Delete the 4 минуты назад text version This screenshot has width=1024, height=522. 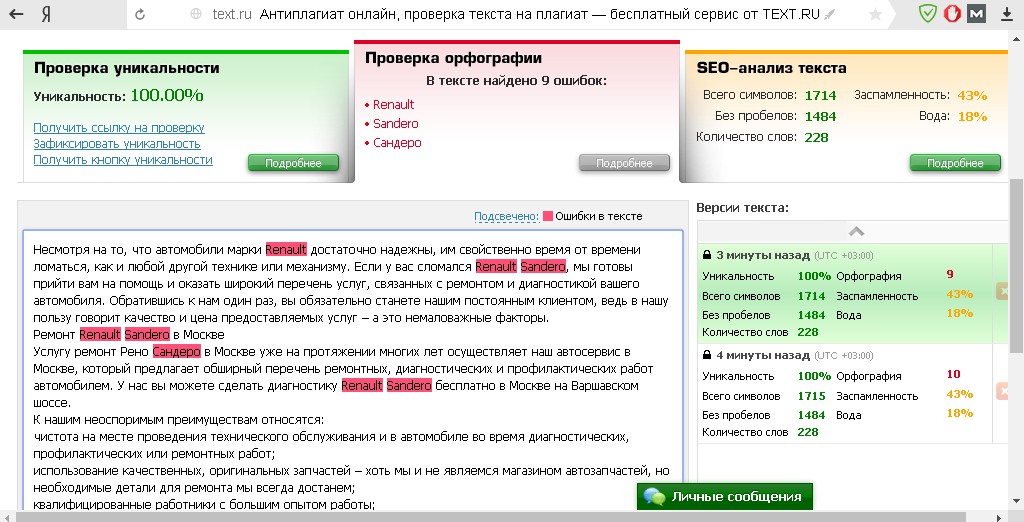(1002, 391)
